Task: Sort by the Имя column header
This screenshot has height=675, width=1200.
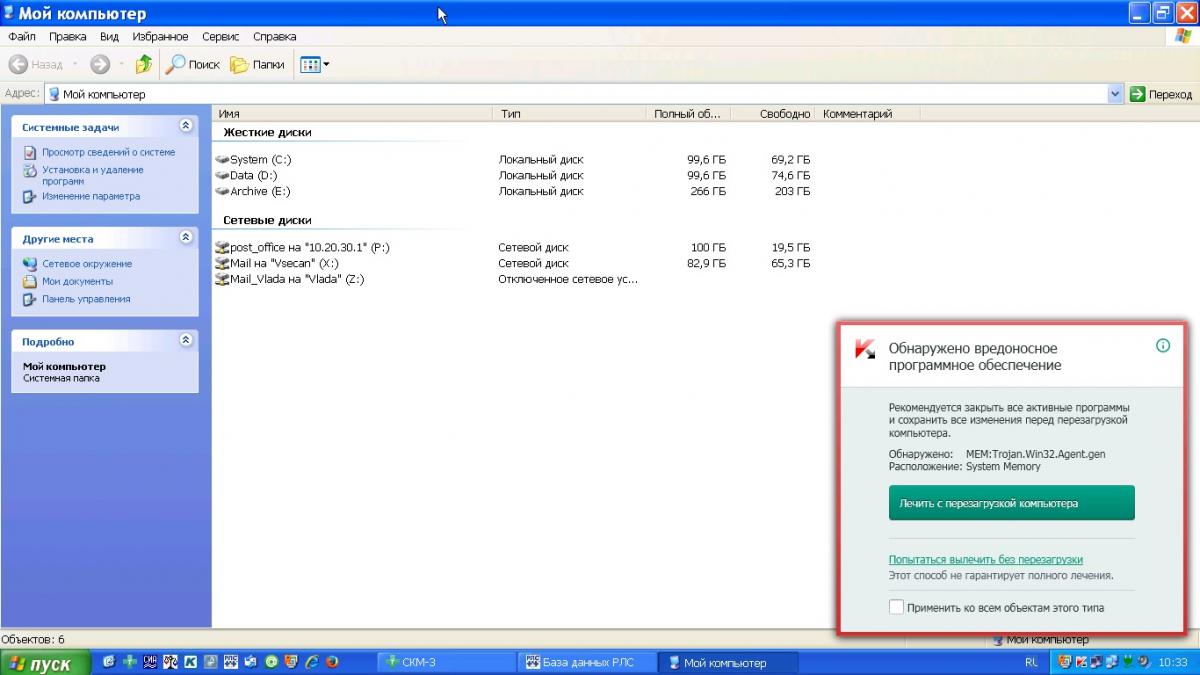Action: click(352, 114)
